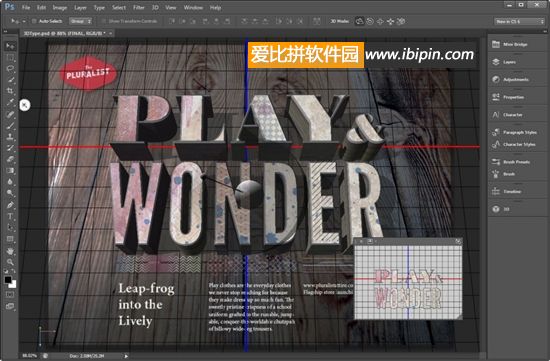
Task: Open the Select menu
Action: coord(119,7)
